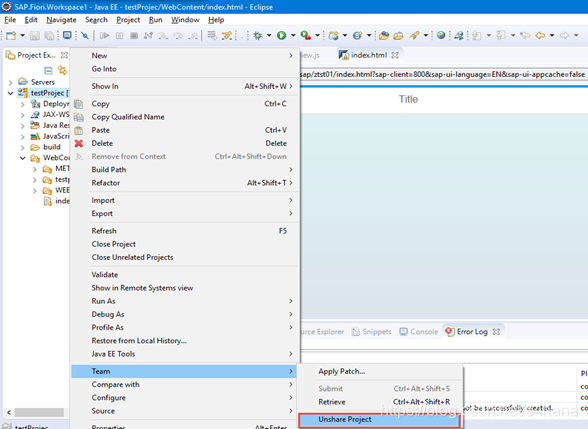This screenshot has width=588, height=429.
Task: Click the Project Explorer horizontal scrollbar
Action: pos(39,412)
